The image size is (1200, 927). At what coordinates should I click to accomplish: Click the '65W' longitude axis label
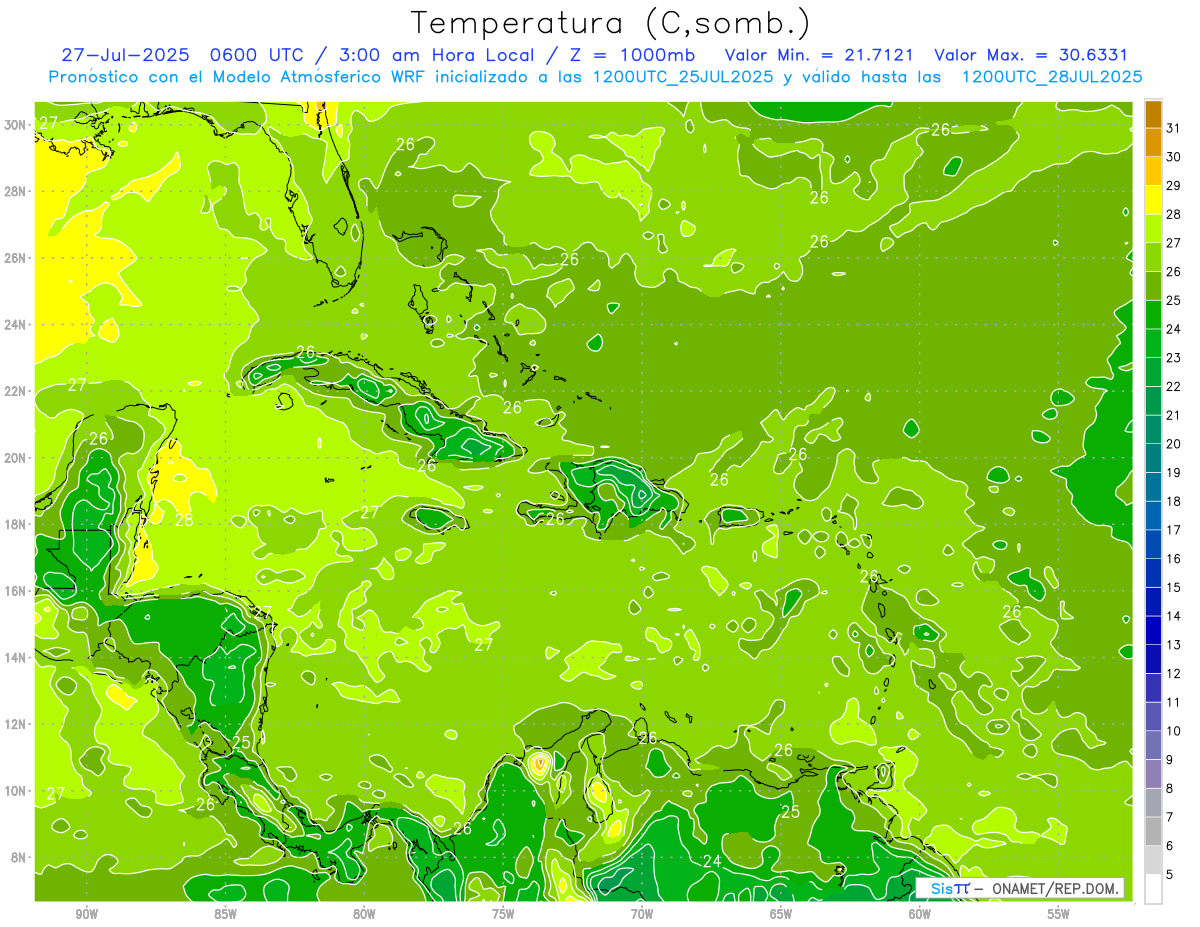point(781,914)
